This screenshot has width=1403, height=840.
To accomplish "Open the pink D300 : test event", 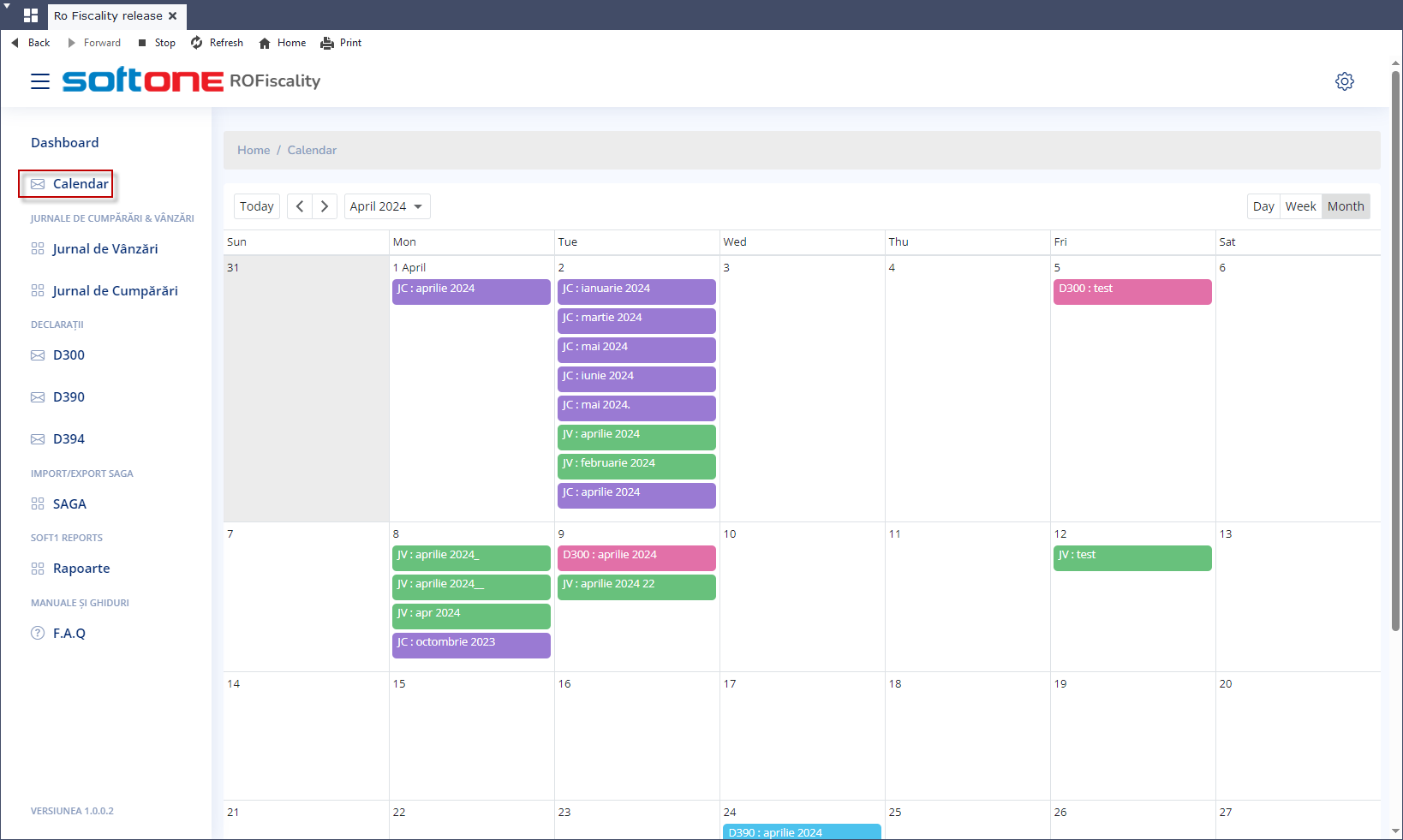I will click(1131, 291).
